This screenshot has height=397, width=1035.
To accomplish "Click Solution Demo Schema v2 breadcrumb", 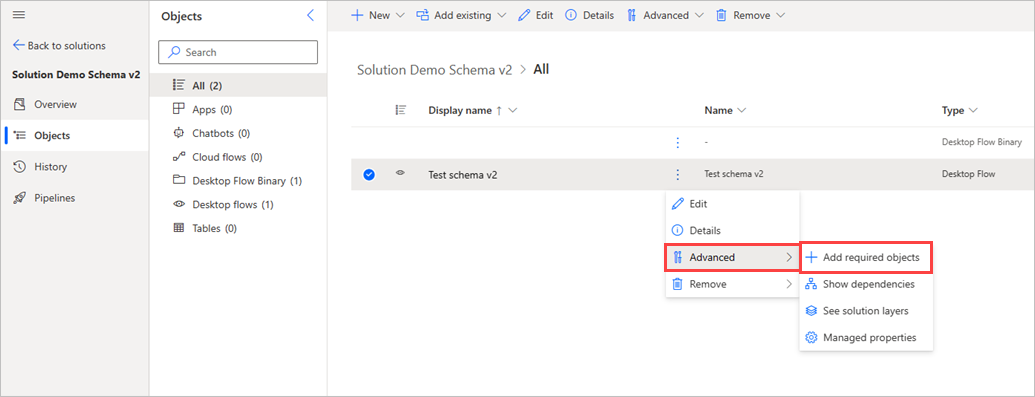I will tap(434, 69).
